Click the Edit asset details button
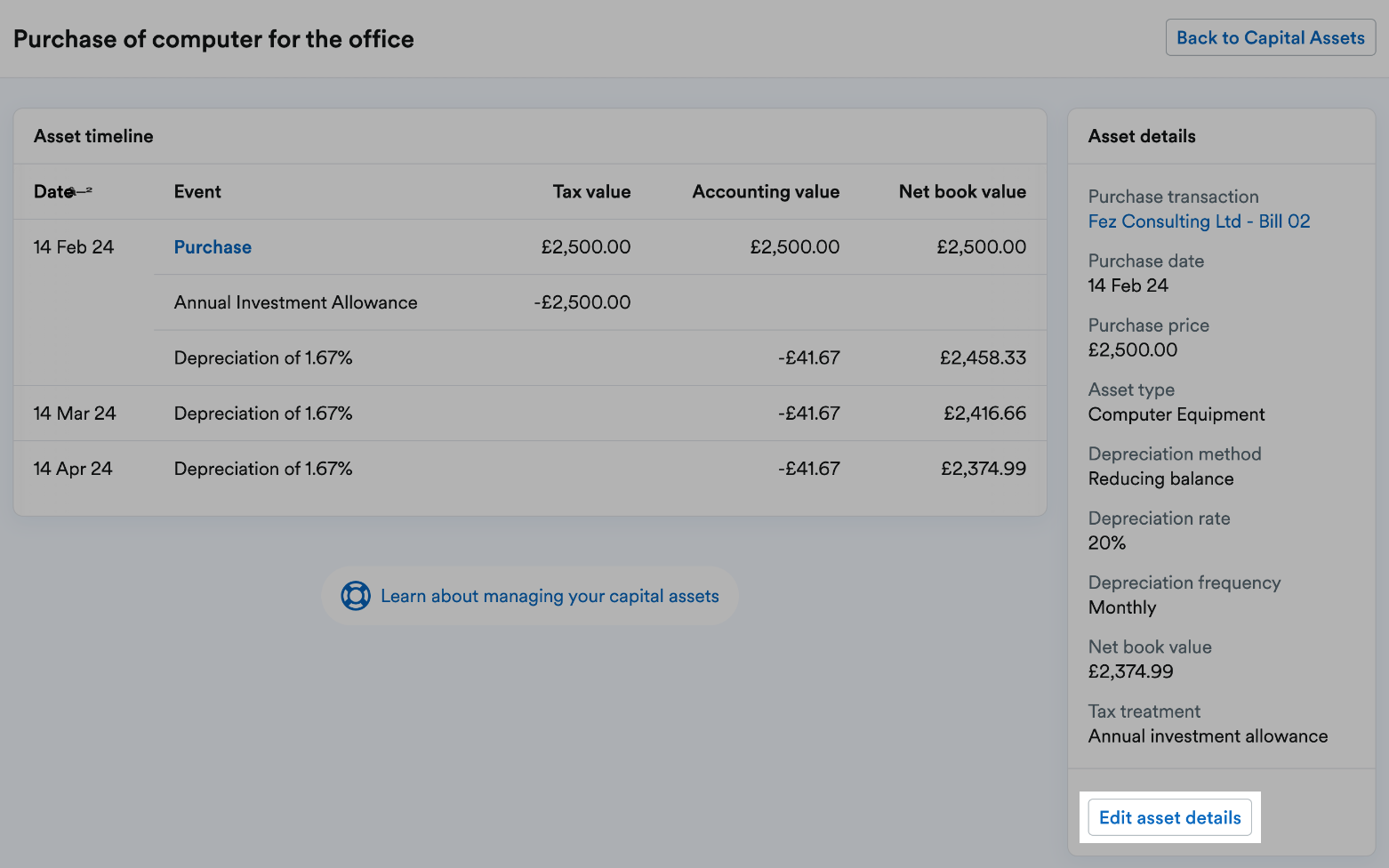1389x868 pixels. coord(1169,817)
